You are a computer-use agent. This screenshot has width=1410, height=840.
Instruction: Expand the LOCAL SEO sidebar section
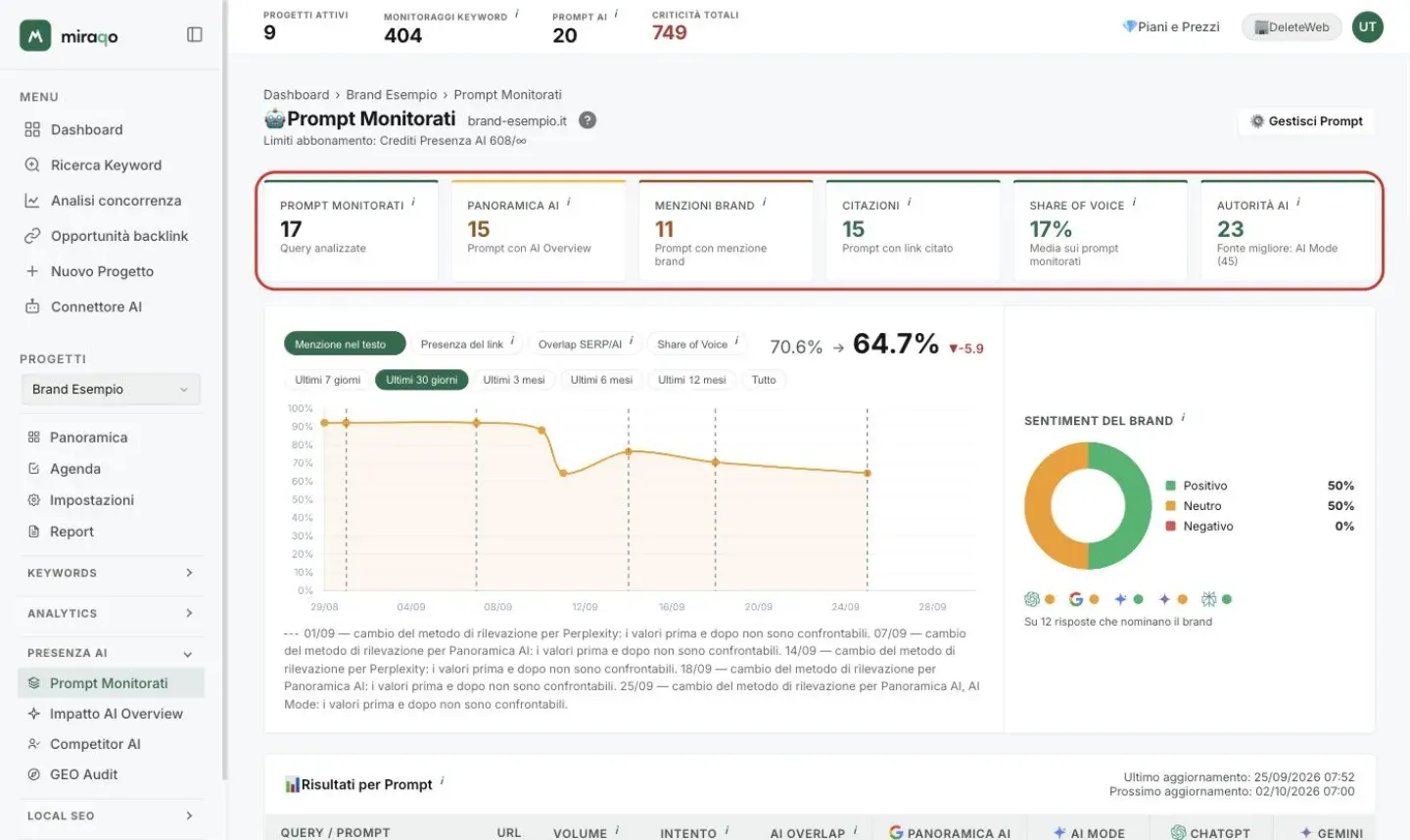click(x=111, y=816)
